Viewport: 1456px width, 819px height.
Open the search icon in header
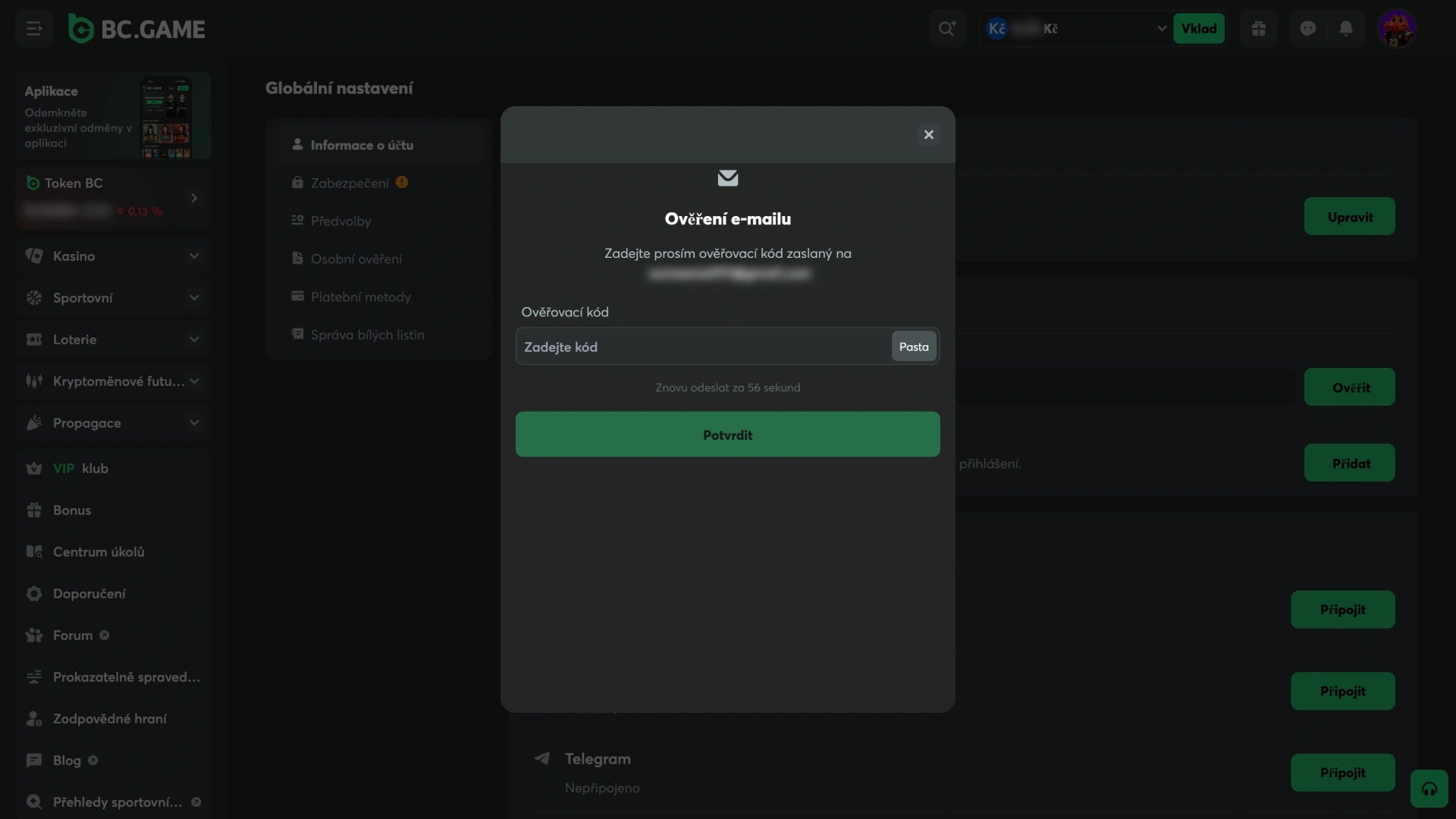tap(947, 29)
